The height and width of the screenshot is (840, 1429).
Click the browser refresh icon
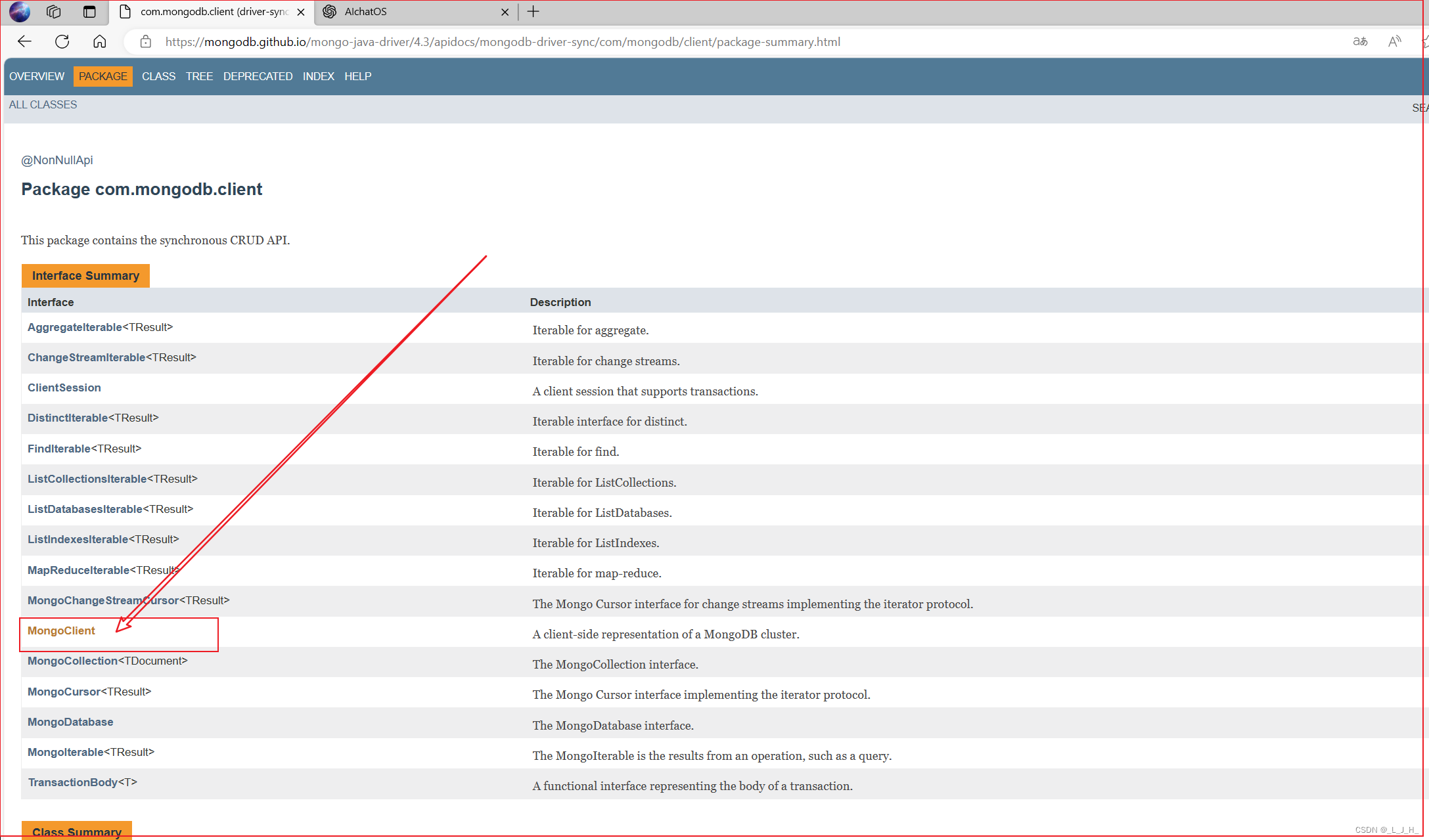coord(62,41)
